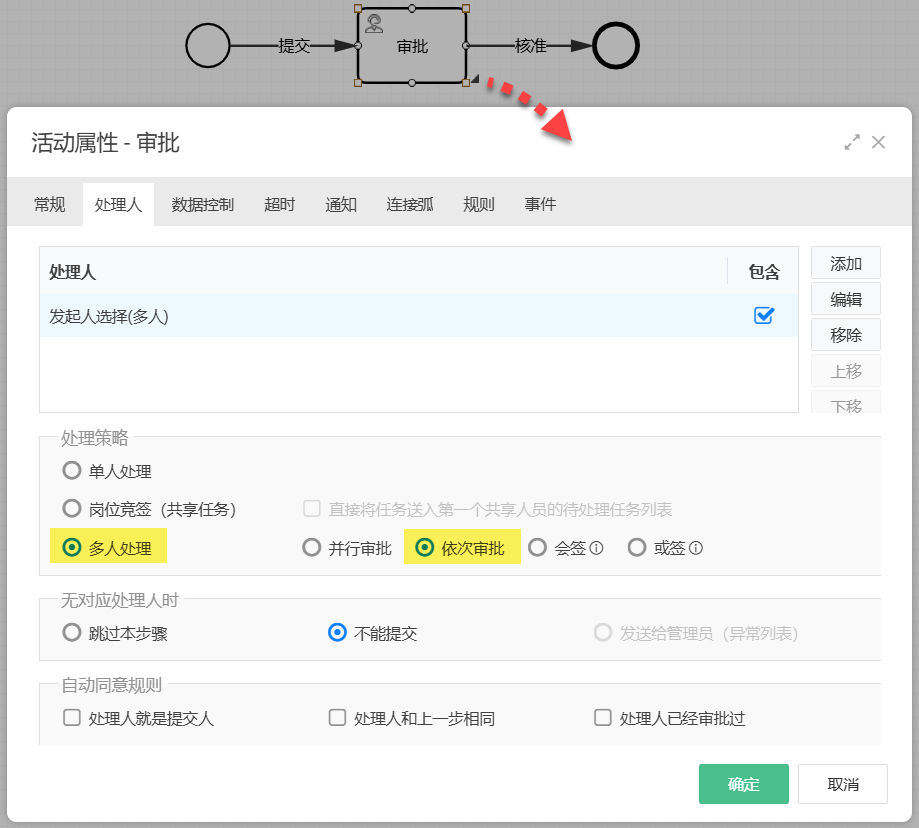Select the end event circle on the canvas
The height and width of the screenshot is (828, 919).
pyautogui.click(x=616, y=45)
